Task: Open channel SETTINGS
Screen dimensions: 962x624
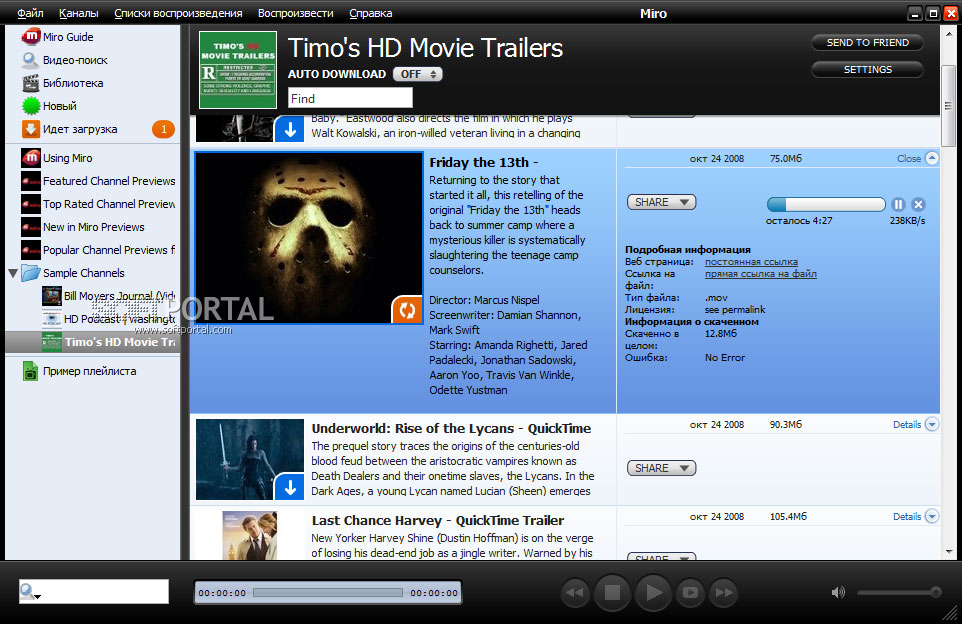Action: coord(868,69)
